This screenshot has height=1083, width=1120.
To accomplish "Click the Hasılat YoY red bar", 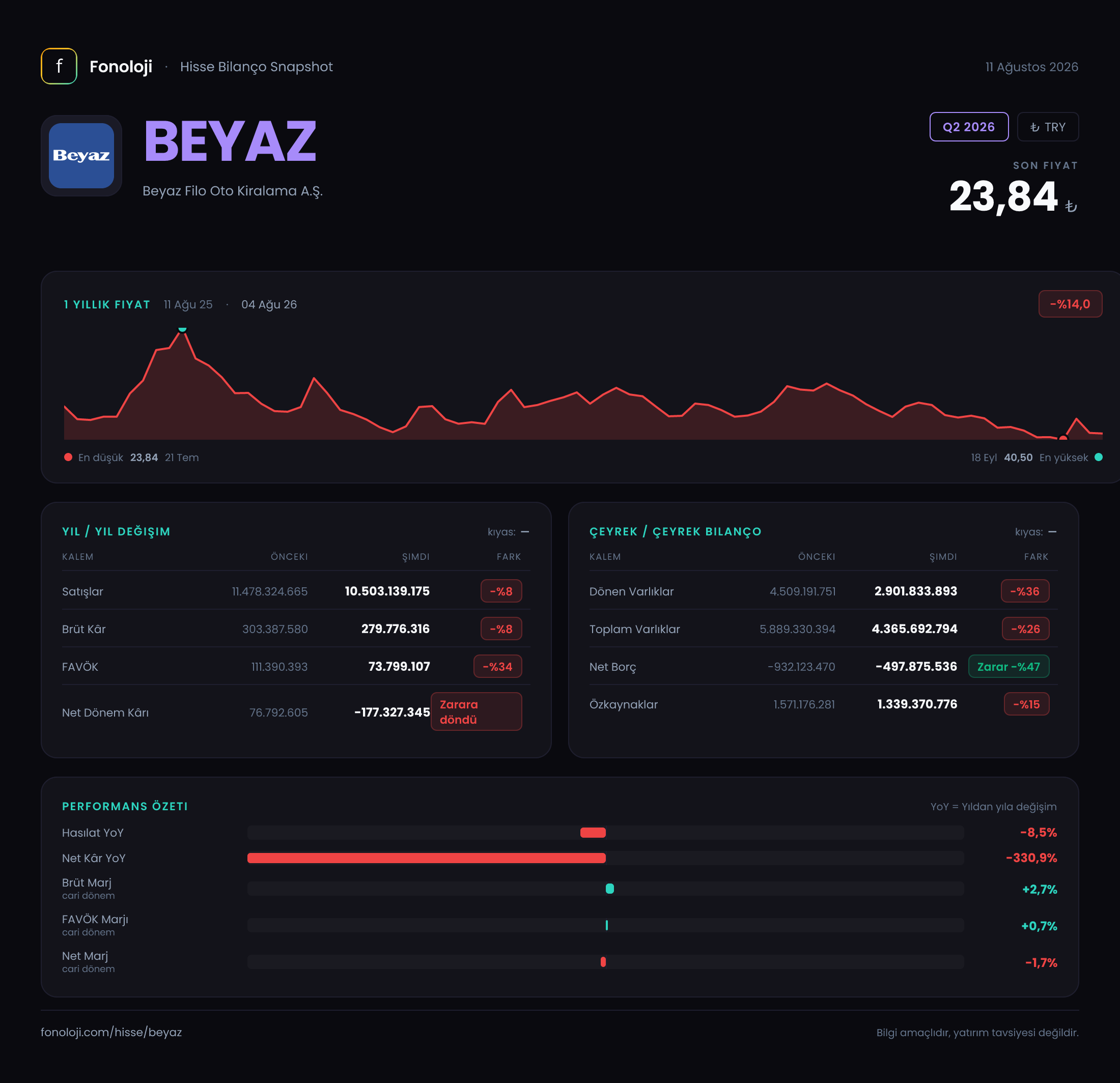I will (593, 832).
